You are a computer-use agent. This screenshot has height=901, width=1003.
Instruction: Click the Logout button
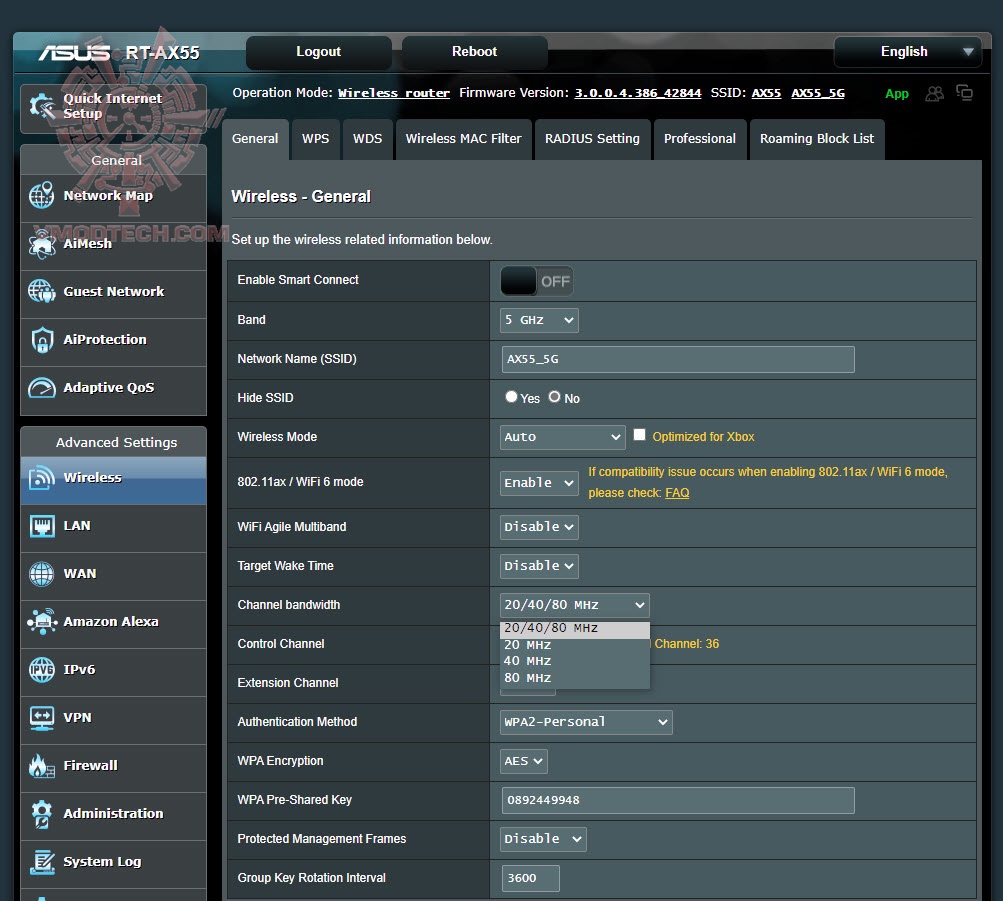coord(319,52)
